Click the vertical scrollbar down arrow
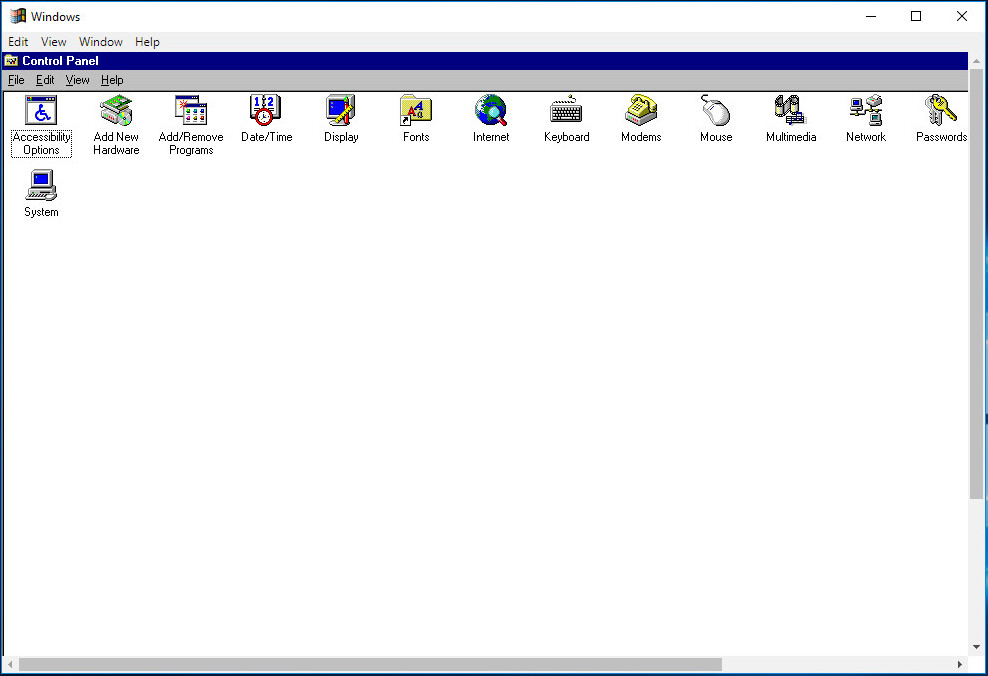Image resolution: width=988 pixels, height=676 pixels. pyautogui.click(x=976, y=647)
